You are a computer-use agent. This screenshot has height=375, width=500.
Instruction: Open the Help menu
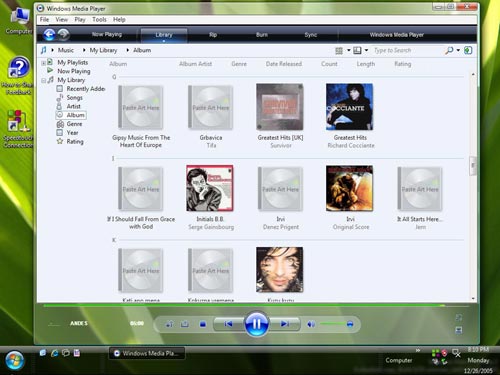click(x=119, y=20)
